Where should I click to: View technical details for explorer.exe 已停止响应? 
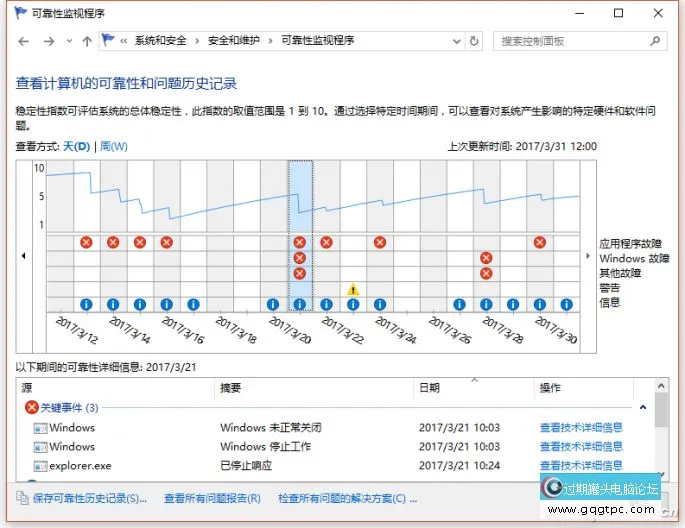point(581,466)
